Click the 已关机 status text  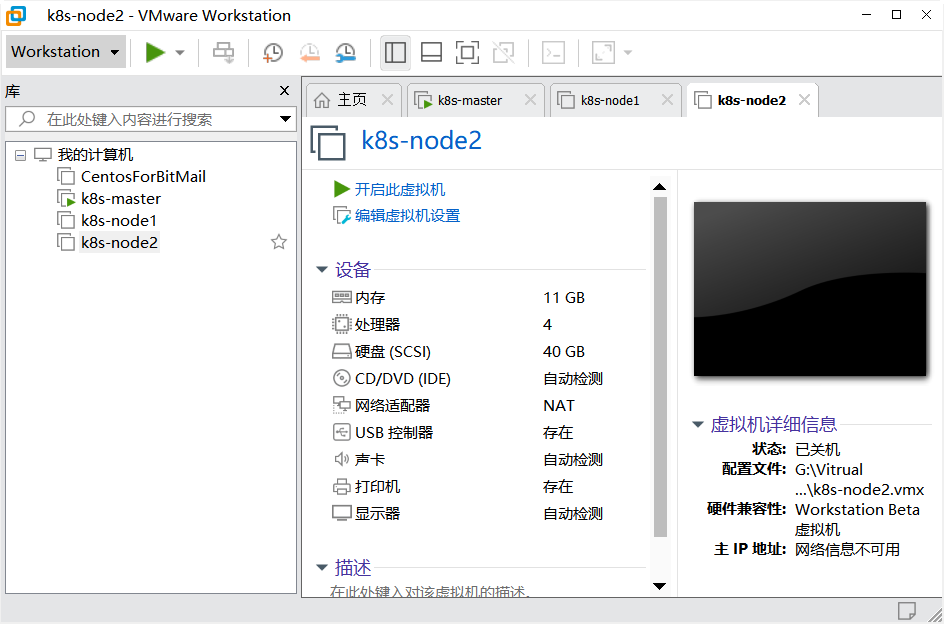[818, 449]
